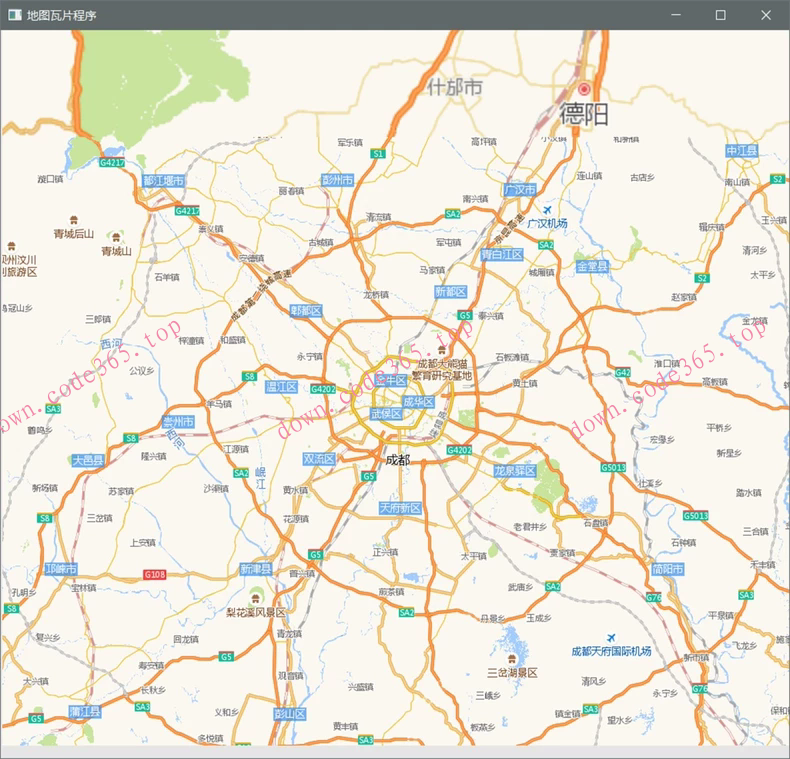Screen dimensions: 790x759
Task: Click the Chengdu Tianfu International Airport plane icon
Action: 610,637
